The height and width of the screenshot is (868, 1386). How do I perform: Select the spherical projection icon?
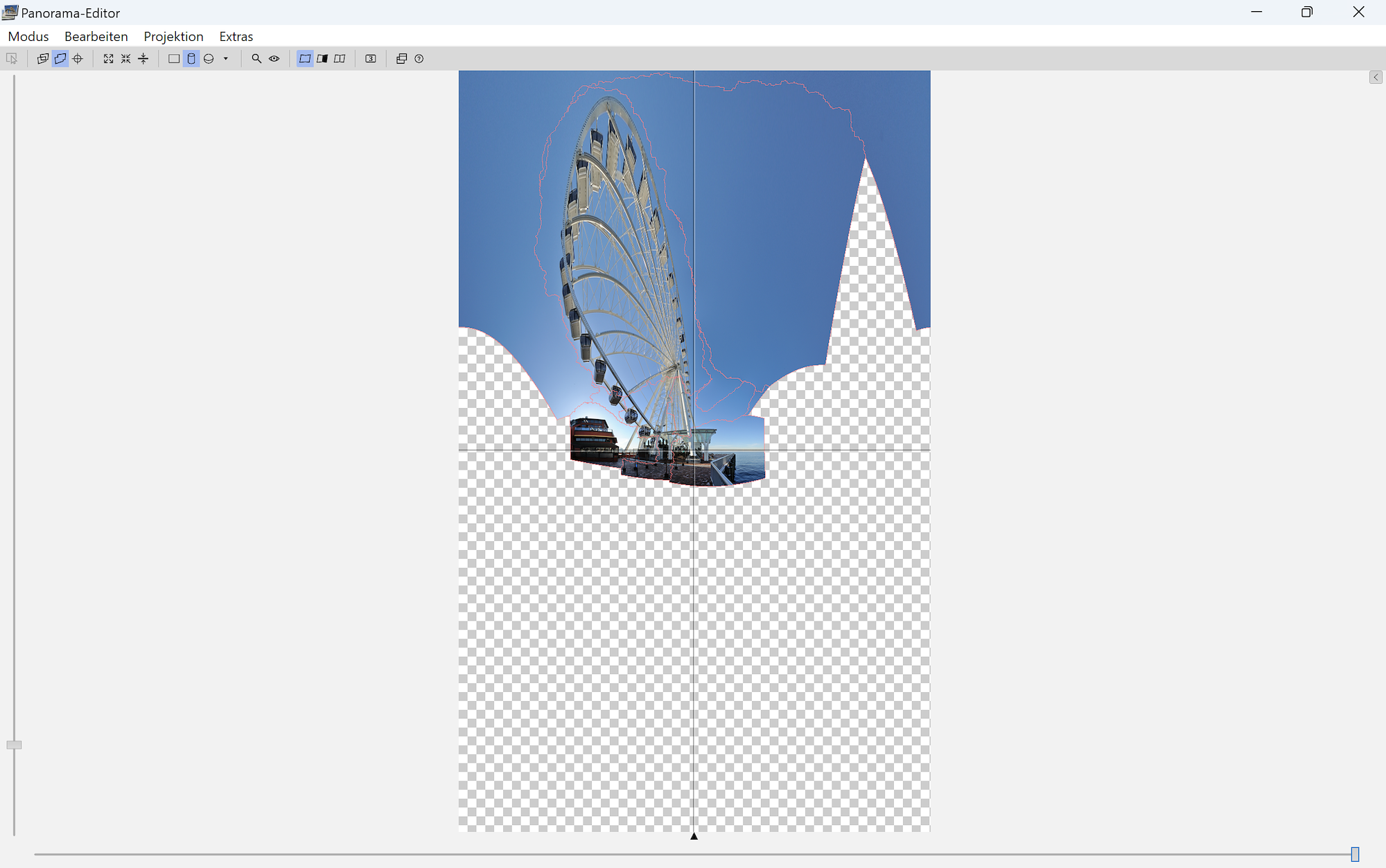tap(209, 59)
